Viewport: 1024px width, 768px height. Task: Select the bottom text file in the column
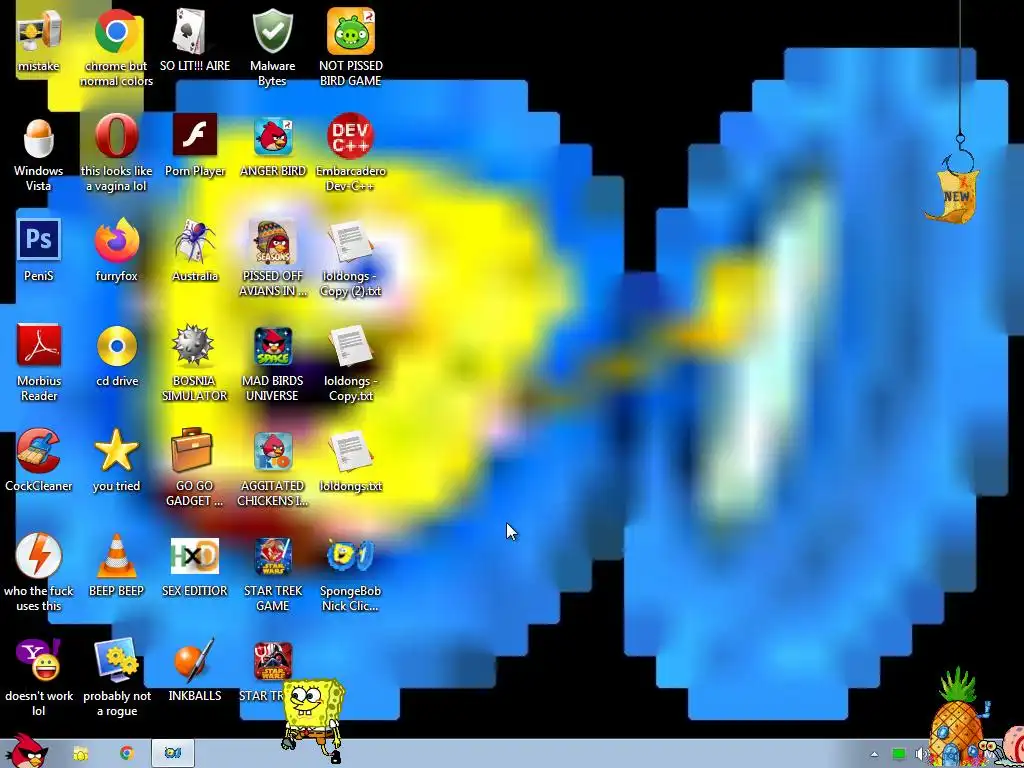[351, 451]
